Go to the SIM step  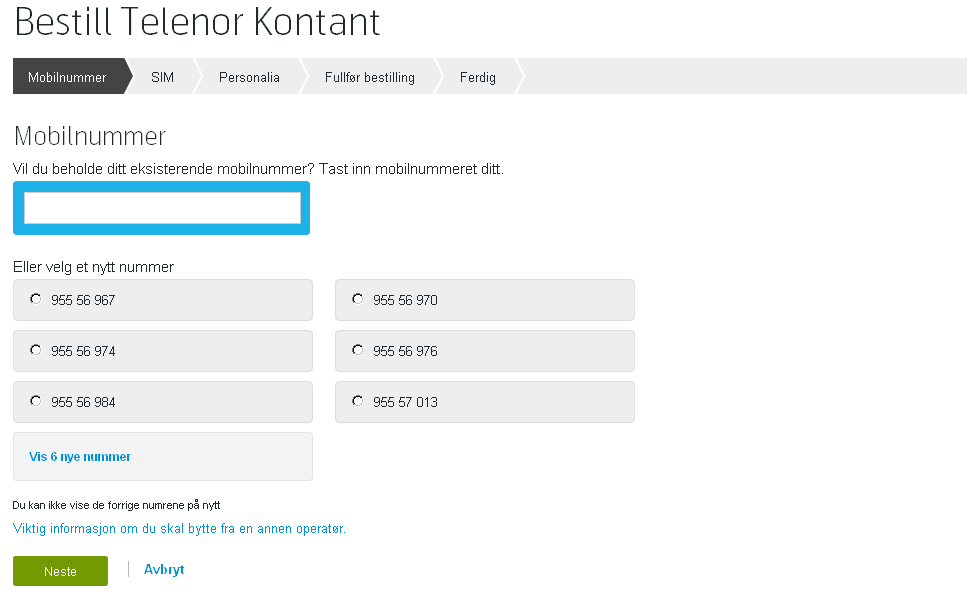(x=162, y=76)
